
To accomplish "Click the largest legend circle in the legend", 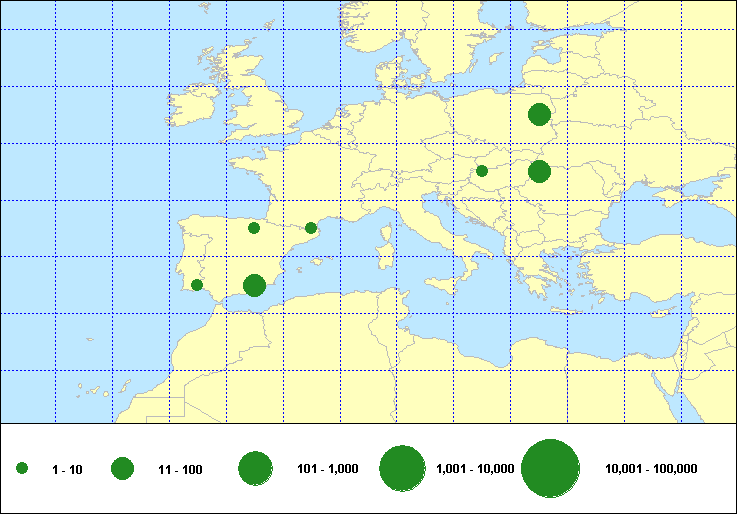I will [x=551, y=468].
